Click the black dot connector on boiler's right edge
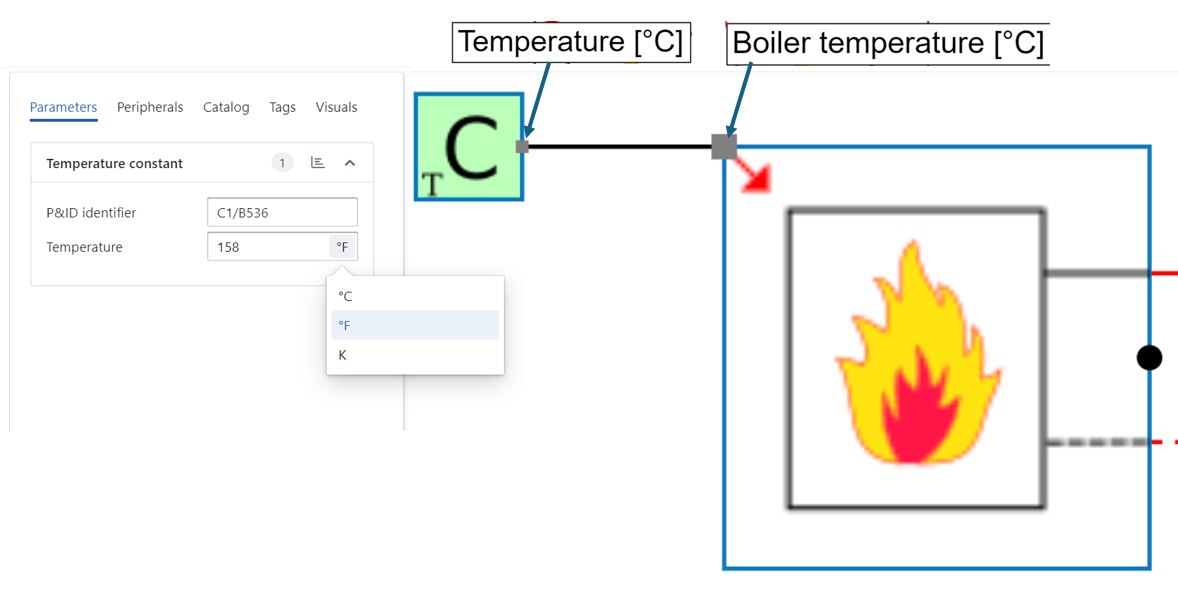1178x605 pixels. [1149, 357]
